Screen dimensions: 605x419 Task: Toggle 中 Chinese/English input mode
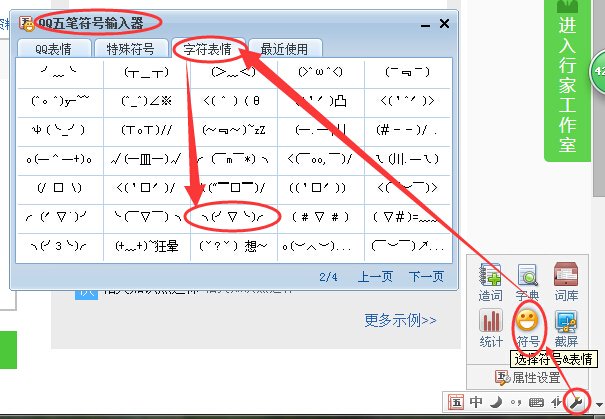(476, 402)
